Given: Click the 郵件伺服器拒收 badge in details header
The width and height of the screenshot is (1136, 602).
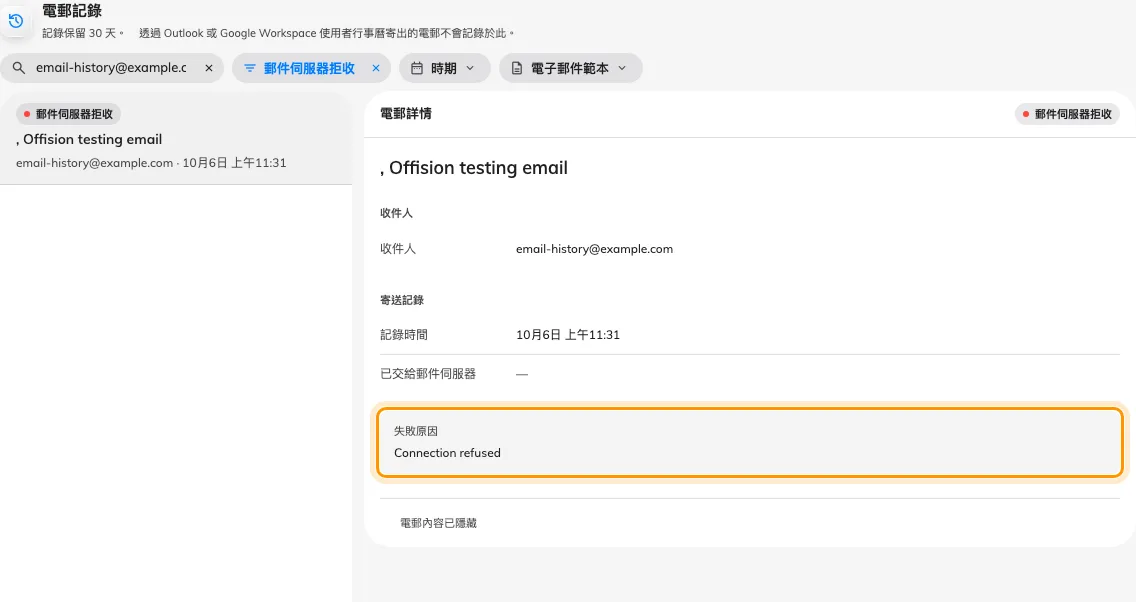Looking at the screenshot, I should pos(1067,114).
